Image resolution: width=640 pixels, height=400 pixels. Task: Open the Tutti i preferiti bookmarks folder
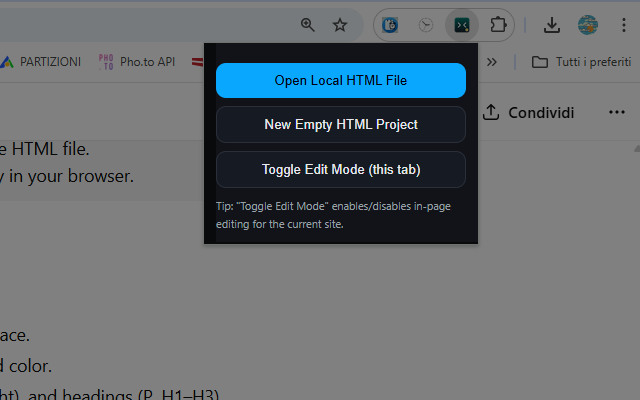[x=577, y=62]
